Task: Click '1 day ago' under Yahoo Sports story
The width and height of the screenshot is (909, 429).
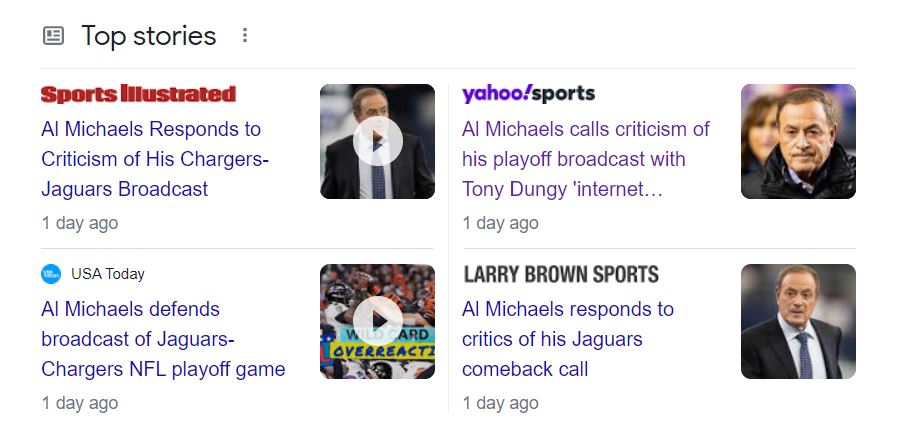Action: coord(500,223)
